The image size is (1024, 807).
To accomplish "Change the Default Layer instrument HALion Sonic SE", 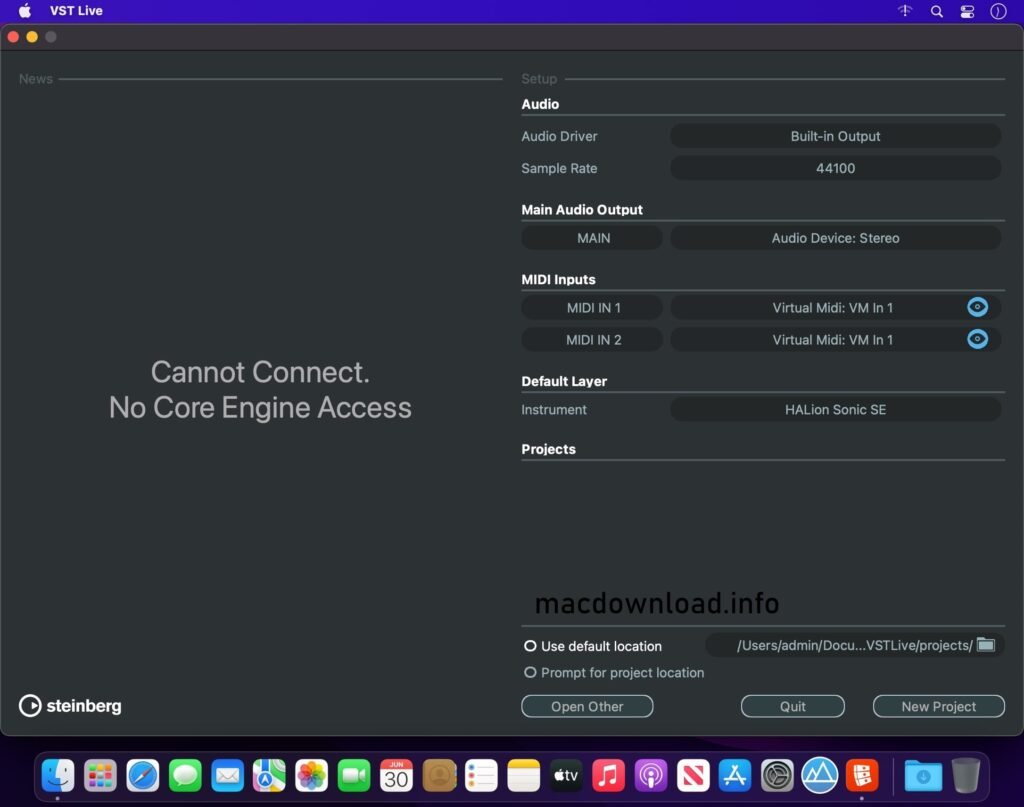I will (x=836, y=409).
